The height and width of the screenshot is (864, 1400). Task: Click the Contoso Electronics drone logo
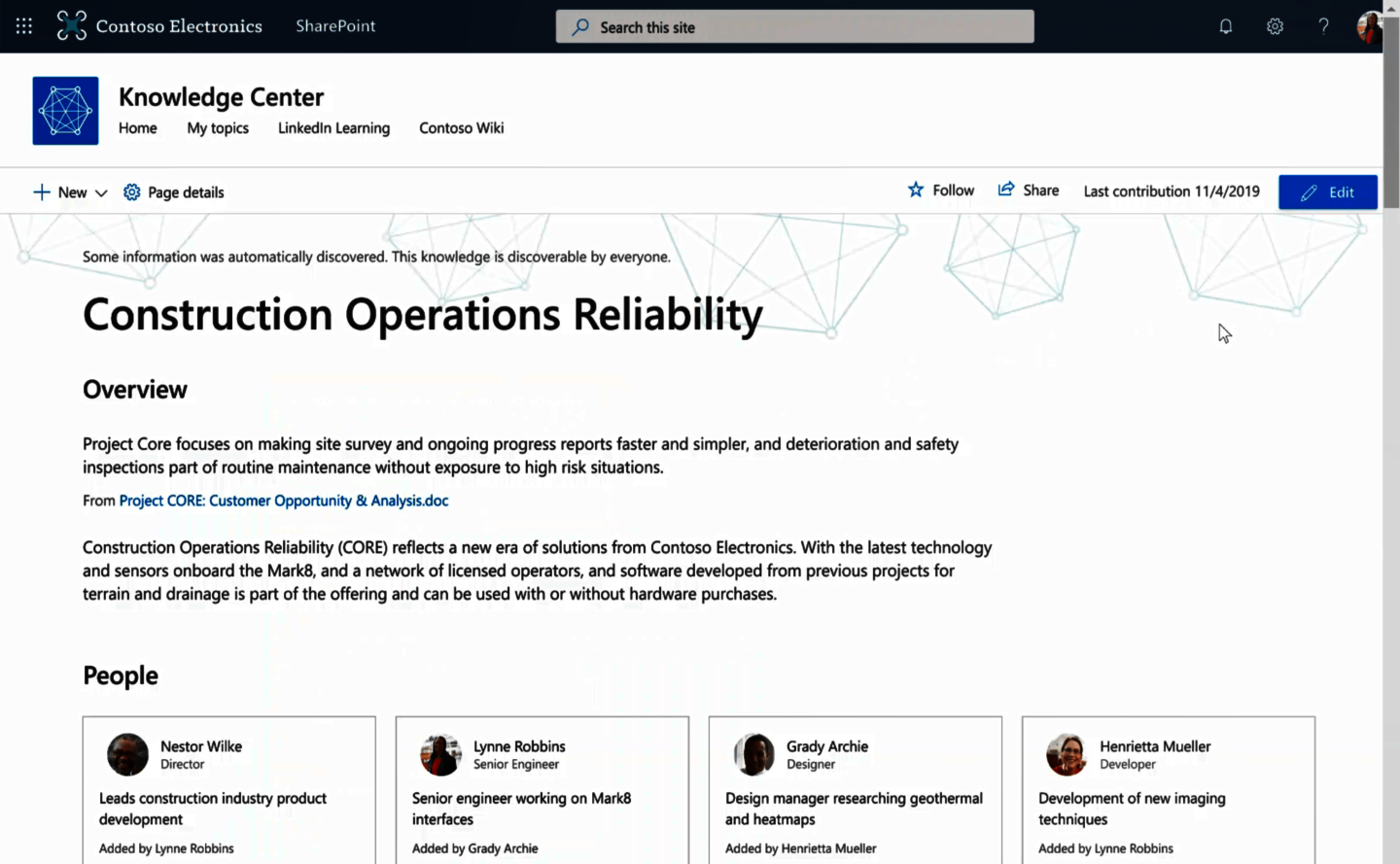(72, 25)
